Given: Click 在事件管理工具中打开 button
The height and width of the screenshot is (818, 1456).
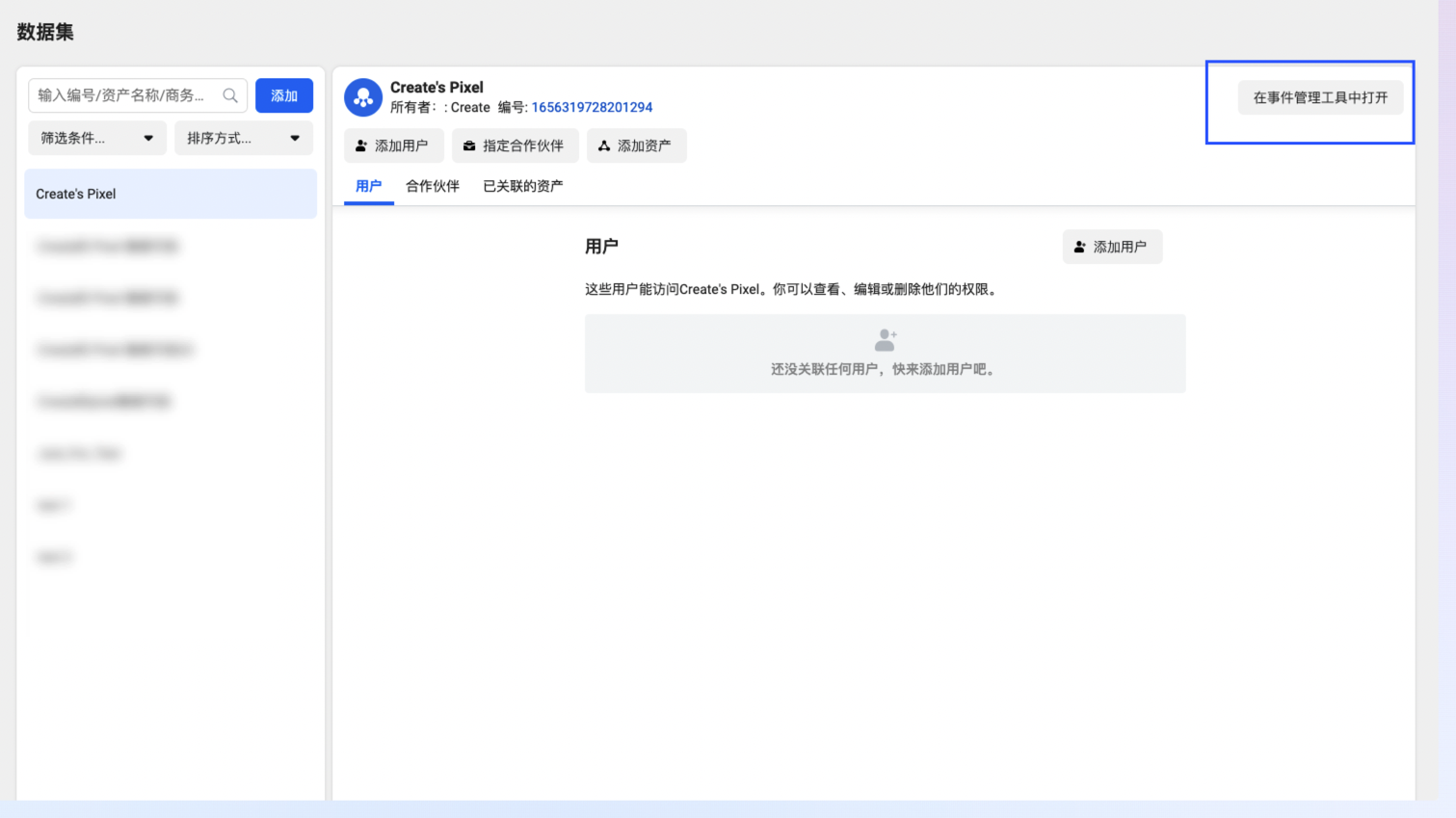Looking at the screenshot, I should pyautogui.click(x=1321, y=97).
